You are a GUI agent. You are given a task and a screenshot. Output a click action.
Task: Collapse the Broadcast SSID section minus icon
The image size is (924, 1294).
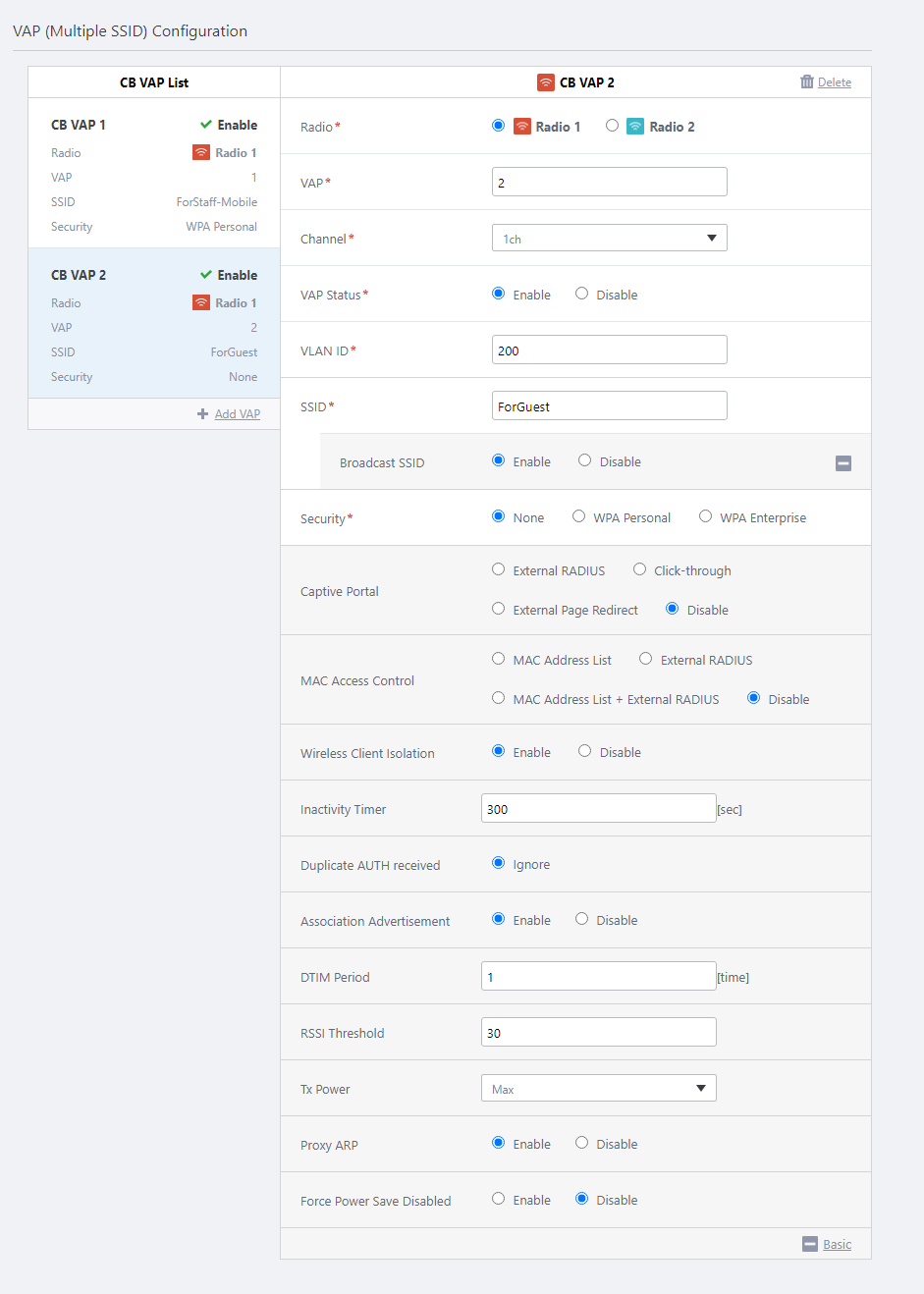(x=842, y=463)
